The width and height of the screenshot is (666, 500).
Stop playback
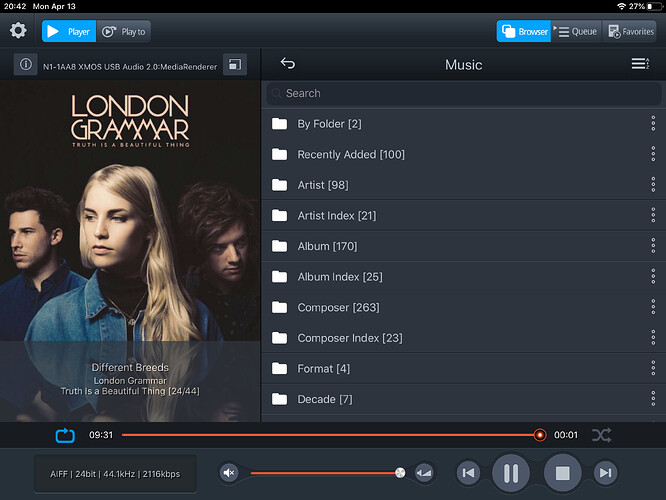click(562, 472)
